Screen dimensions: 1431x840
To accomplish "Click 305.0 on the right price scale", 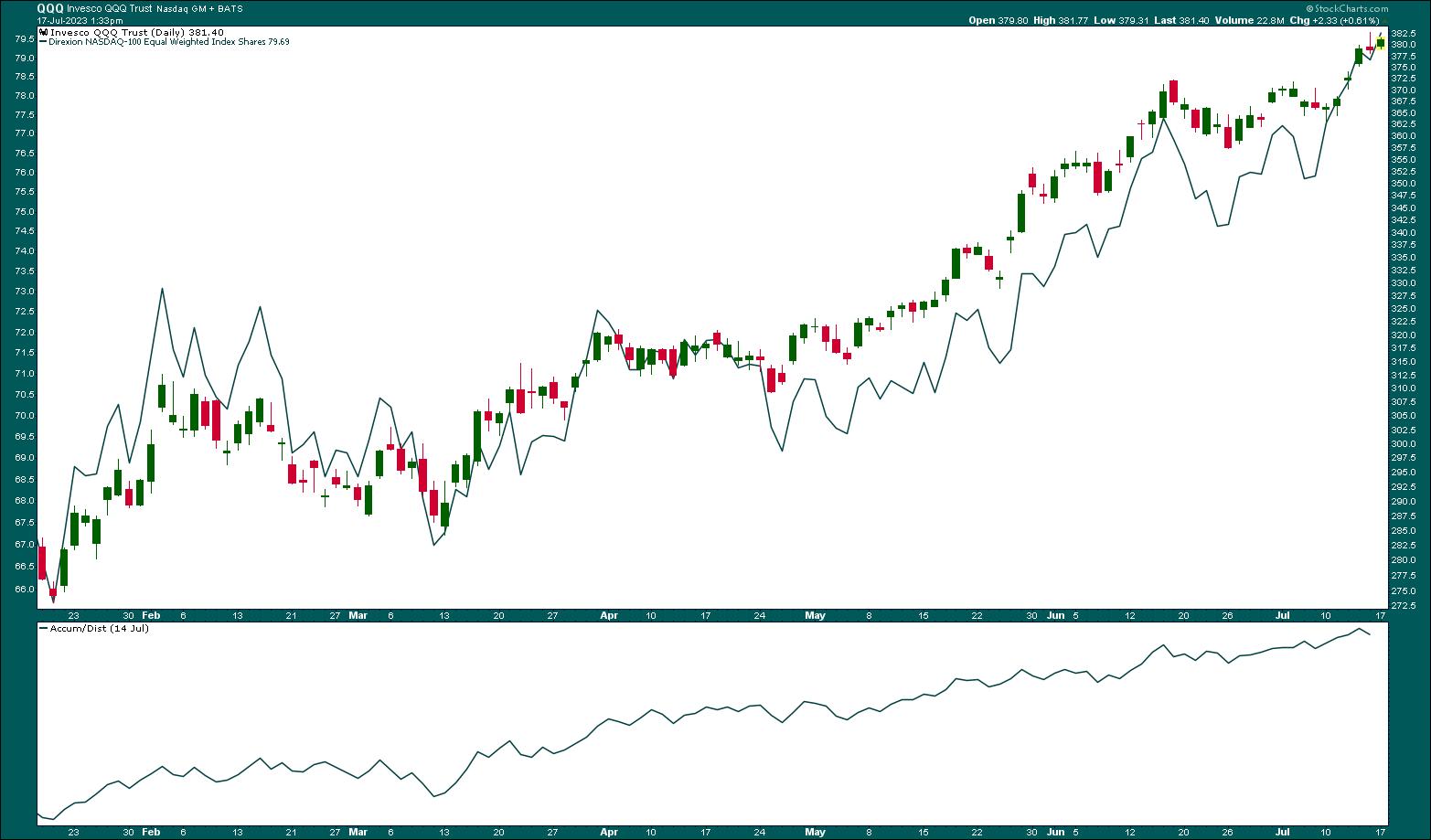I will tap(1404, 416).
